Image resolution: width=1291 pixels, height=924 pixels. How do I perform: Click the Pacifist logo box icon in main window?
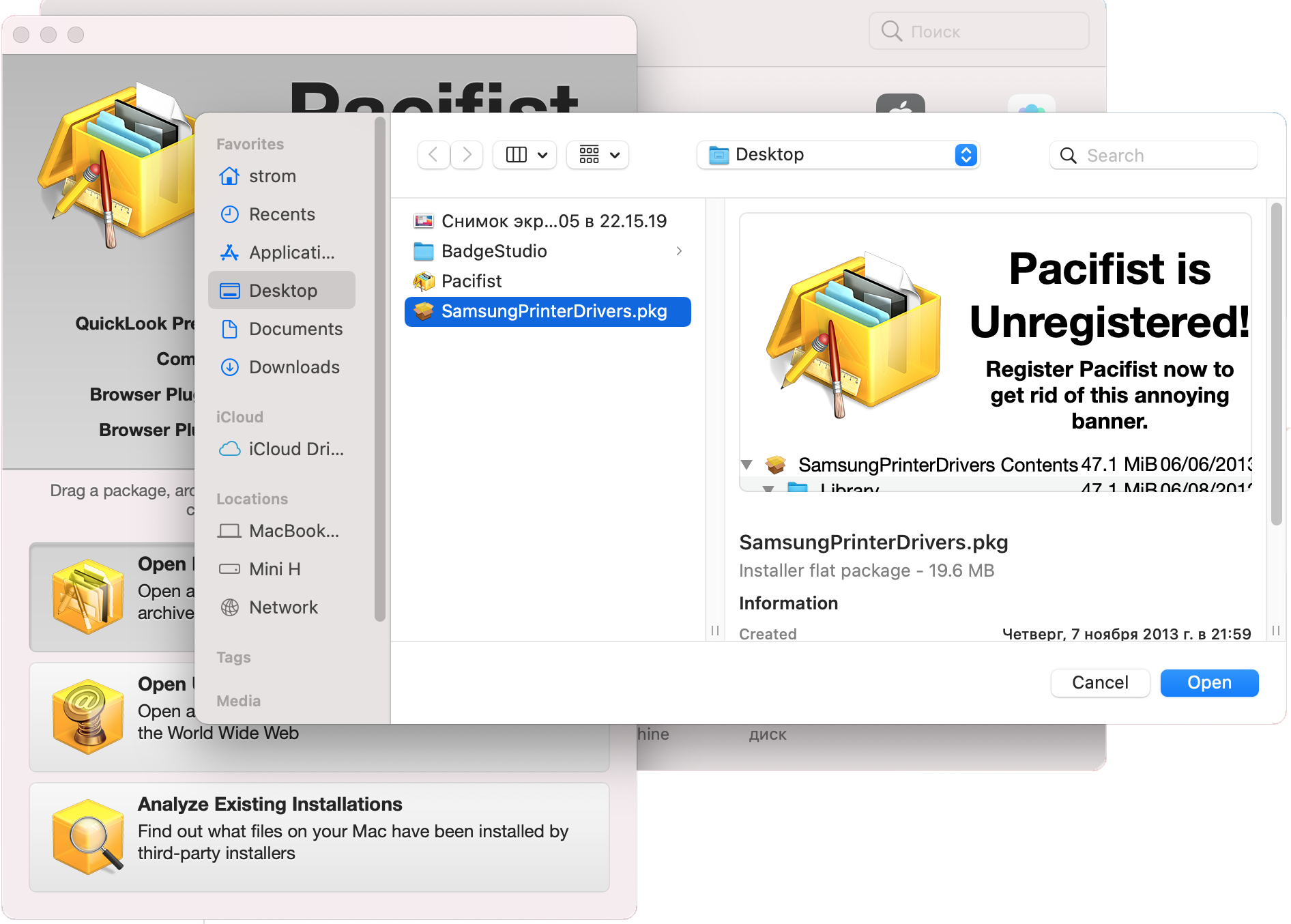tap(116, 167)
